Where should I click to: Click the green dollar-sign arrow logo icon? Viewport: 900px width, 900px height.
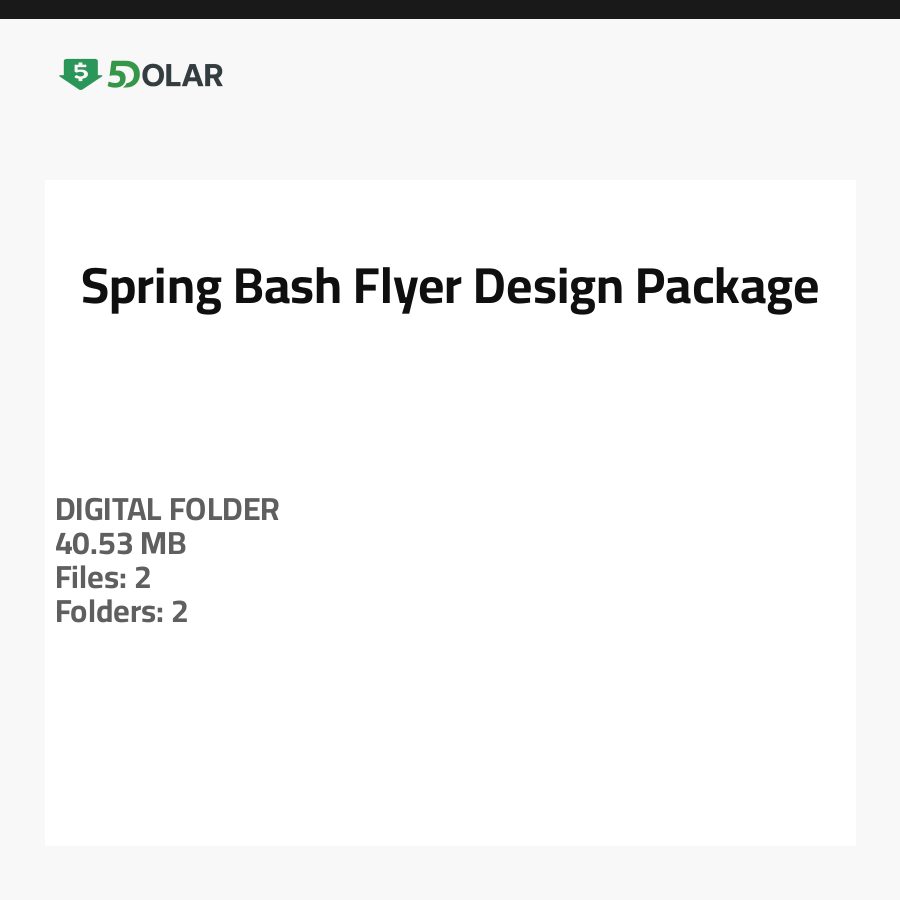(x=80, y=74)
